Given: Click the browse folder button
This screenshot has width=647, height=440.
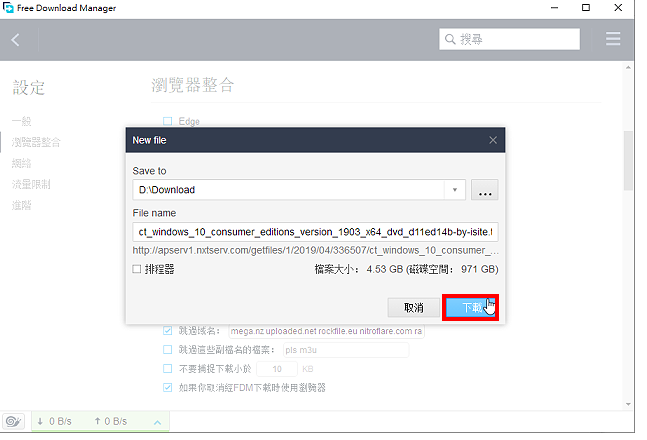Looking at the screenshot, I should 484,190.
